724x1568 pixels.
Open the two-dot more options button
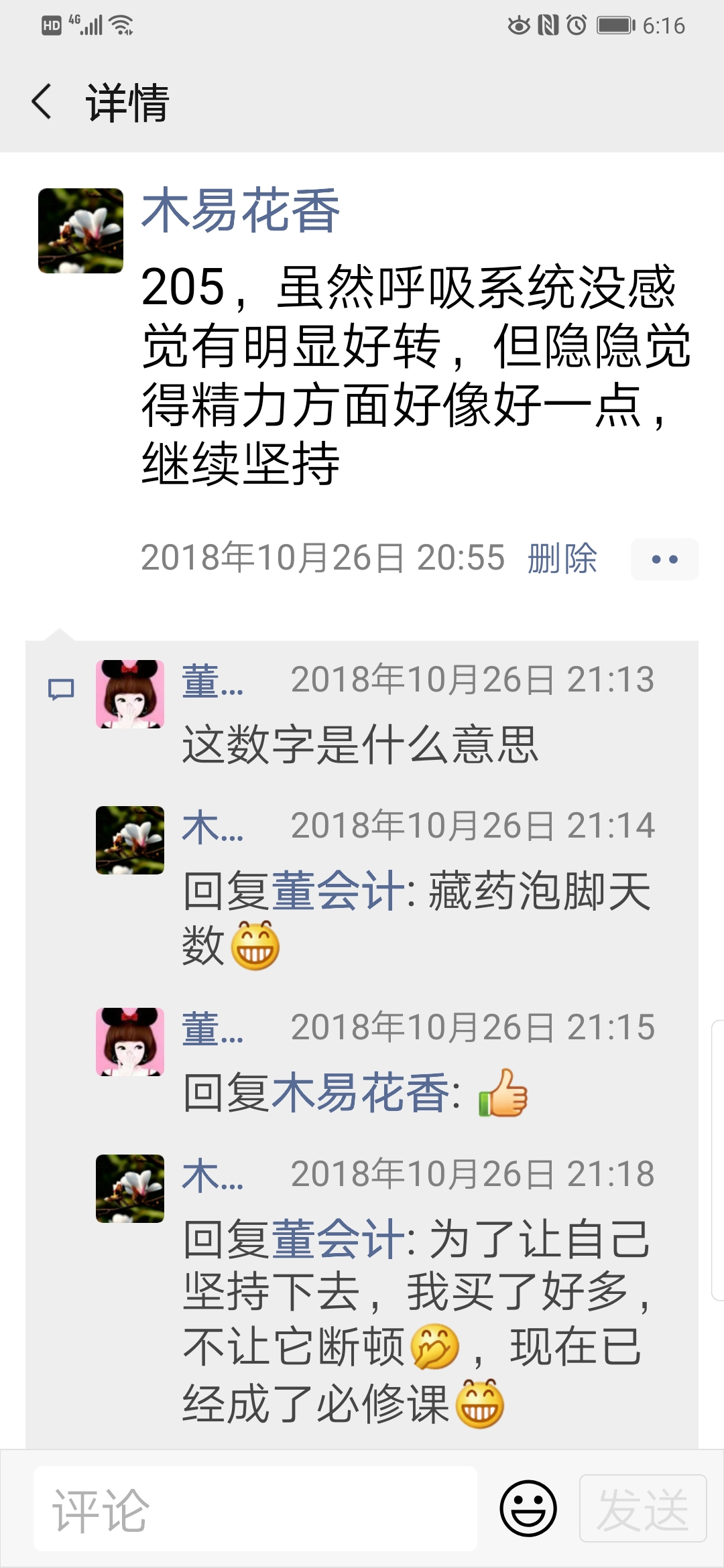pos(664,559)
